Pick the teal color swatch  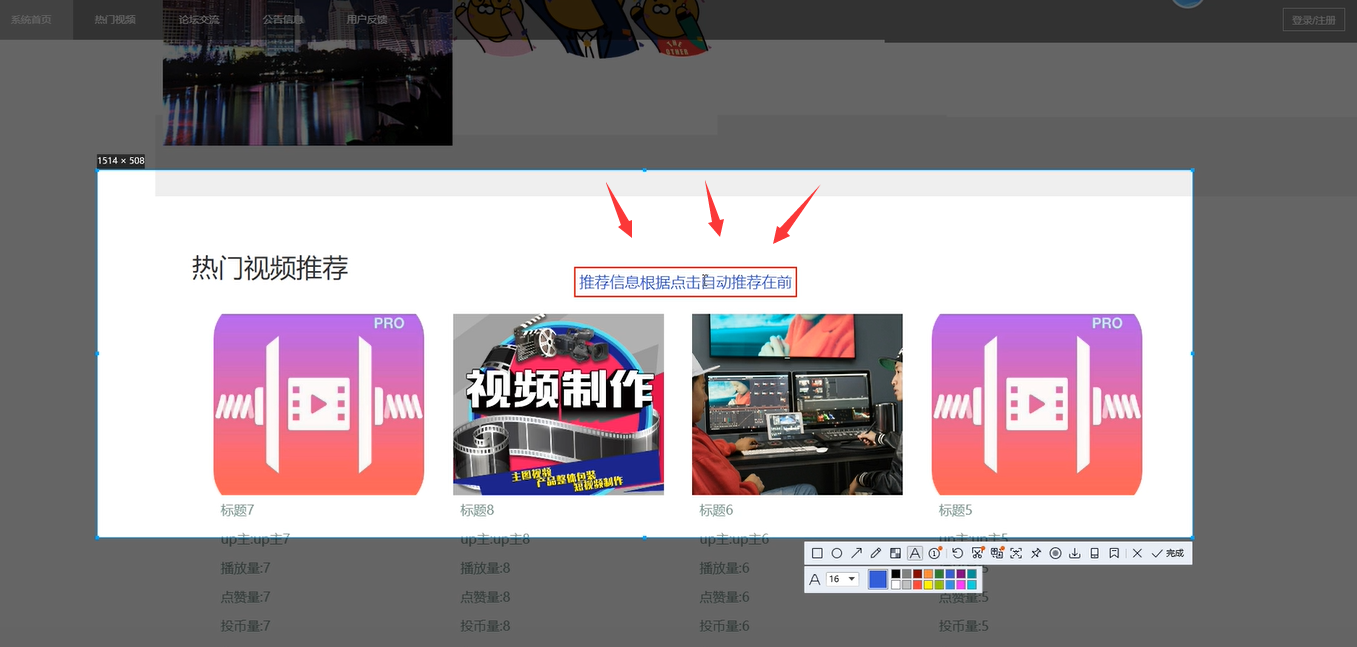(972, 574)
